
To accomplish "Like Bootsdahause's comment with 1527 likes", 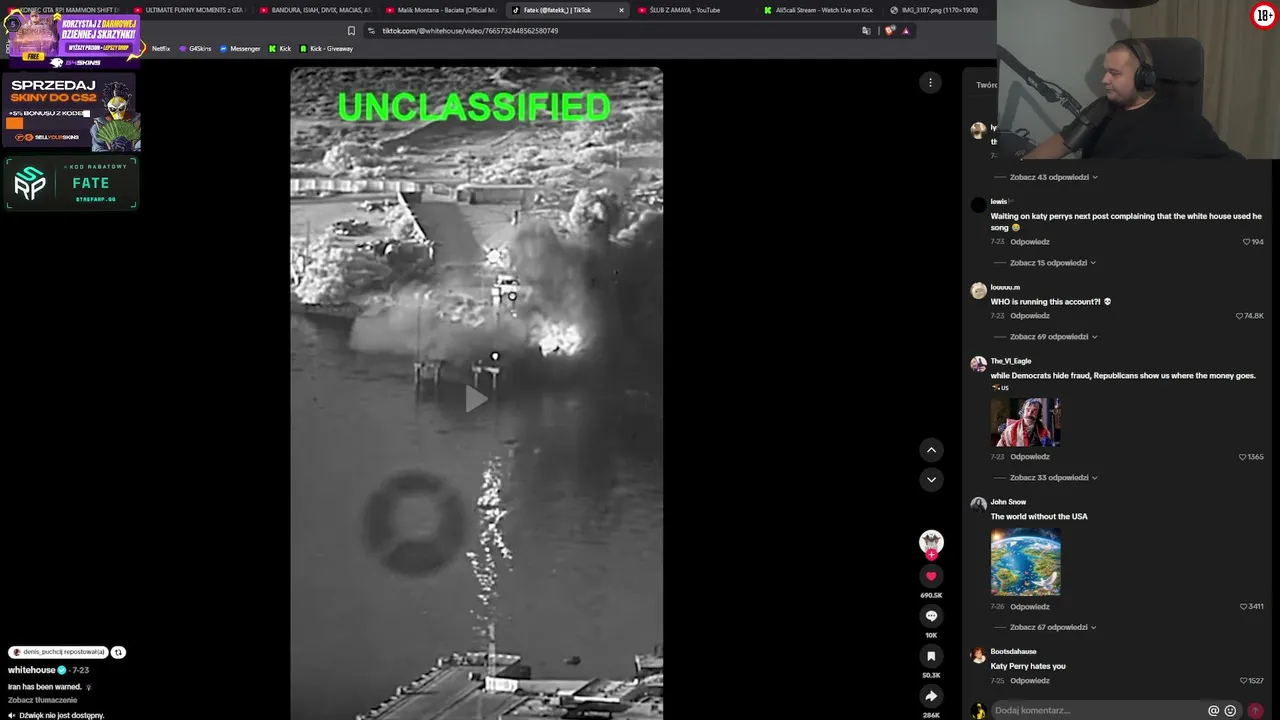I will (x=1244, y=681).
